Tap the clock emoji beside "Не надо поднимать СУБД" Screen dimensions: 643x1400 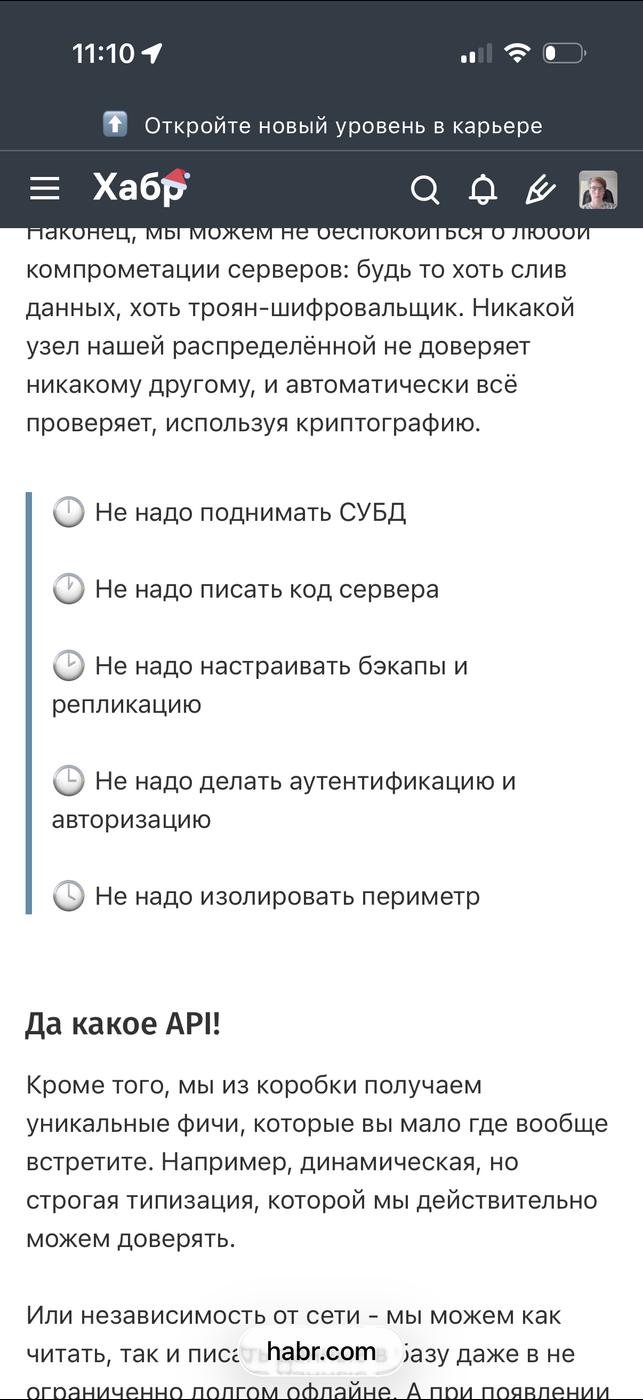click(68, 513)
